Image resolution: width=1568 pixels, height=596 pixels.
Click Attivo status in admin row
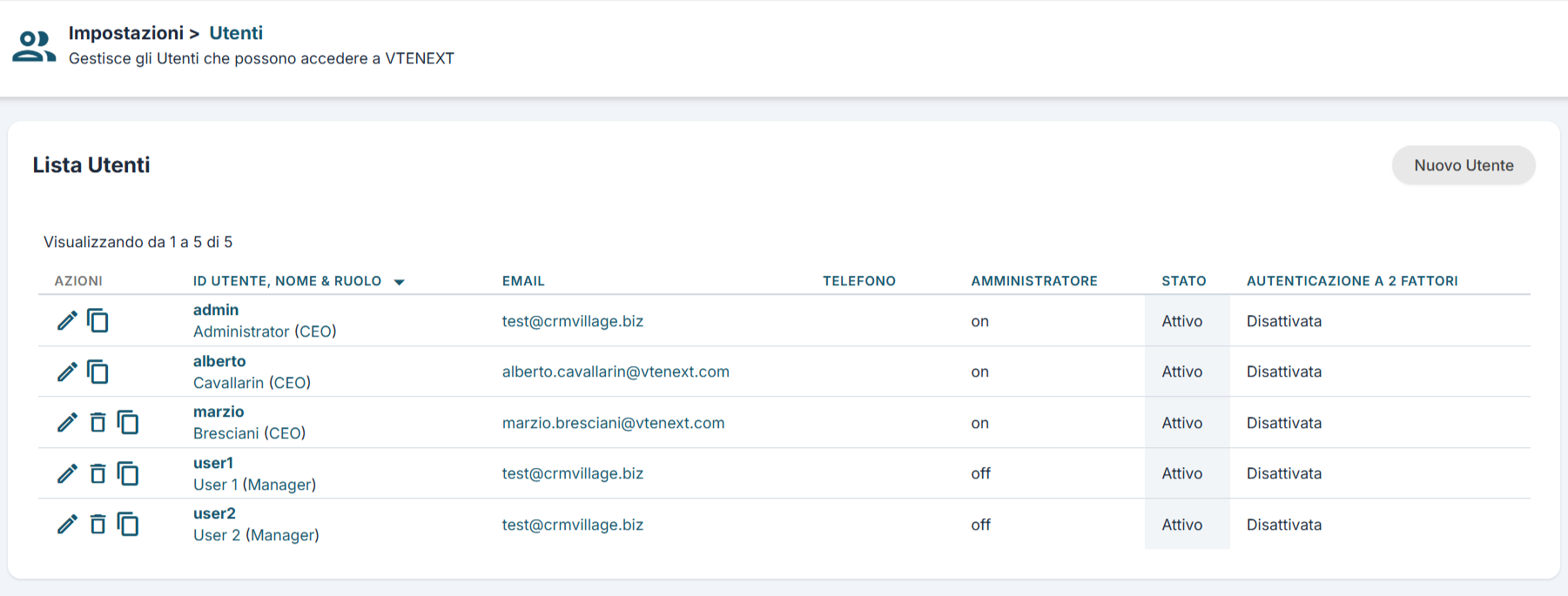pyautogui.click(x=1182, y=321)
